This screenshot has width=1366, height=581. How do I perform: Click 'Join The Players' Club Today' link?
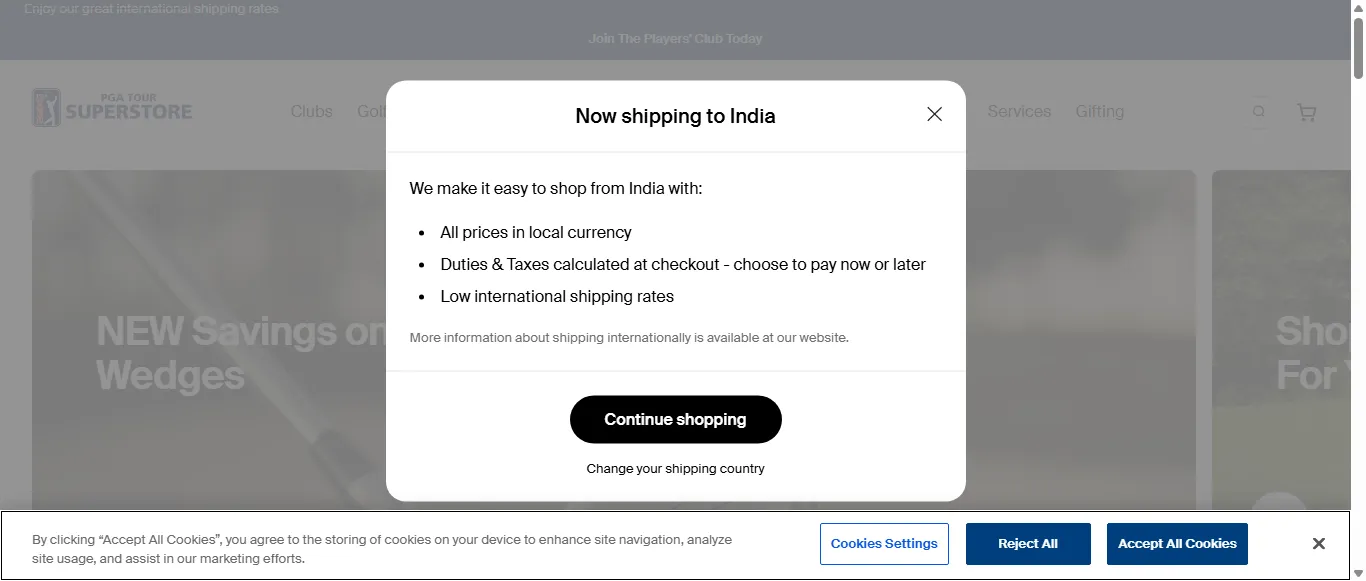(x=675, y=39)
